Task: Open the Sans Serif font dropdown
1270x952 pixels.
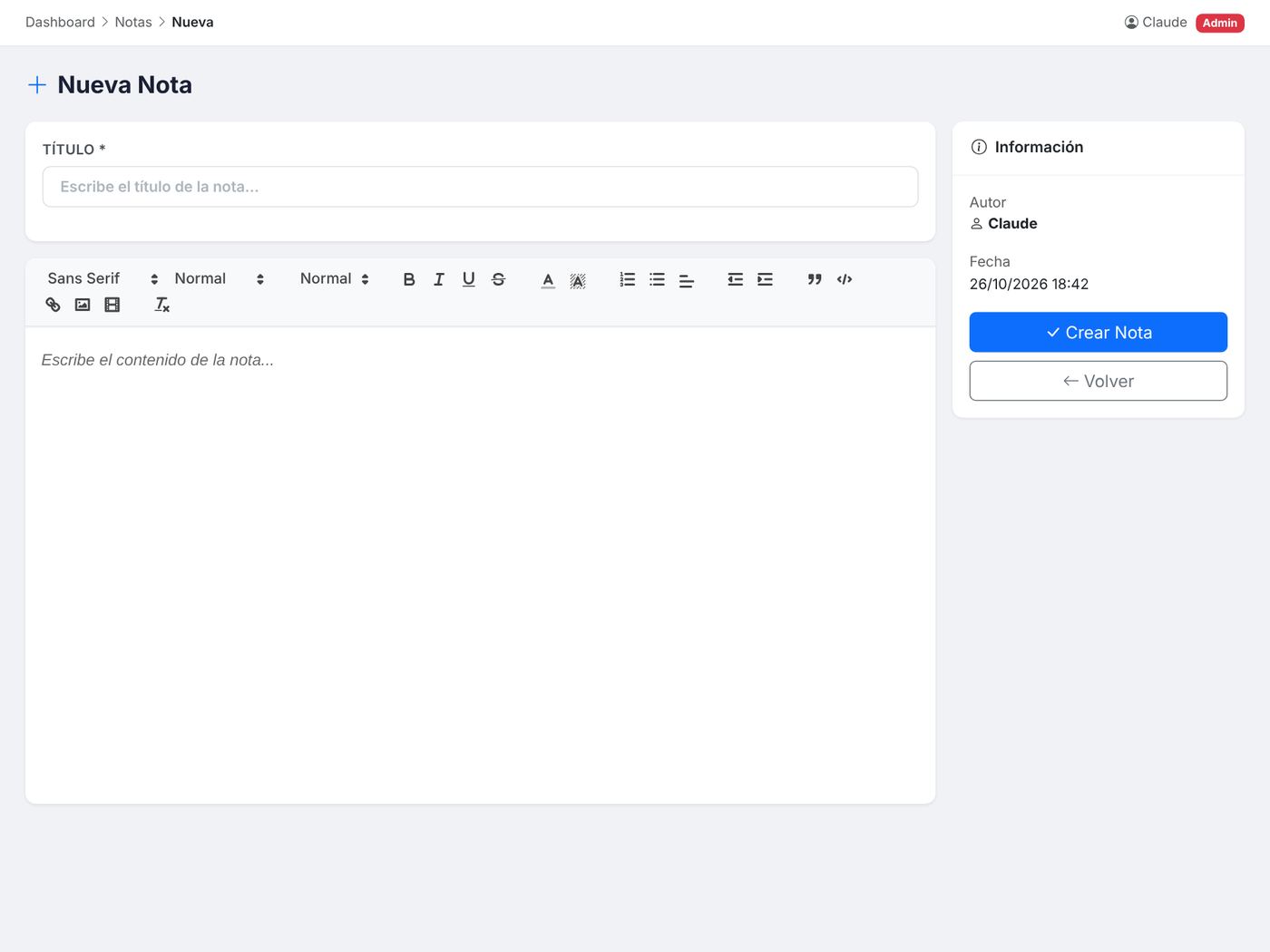Action: tap(103, 278)
